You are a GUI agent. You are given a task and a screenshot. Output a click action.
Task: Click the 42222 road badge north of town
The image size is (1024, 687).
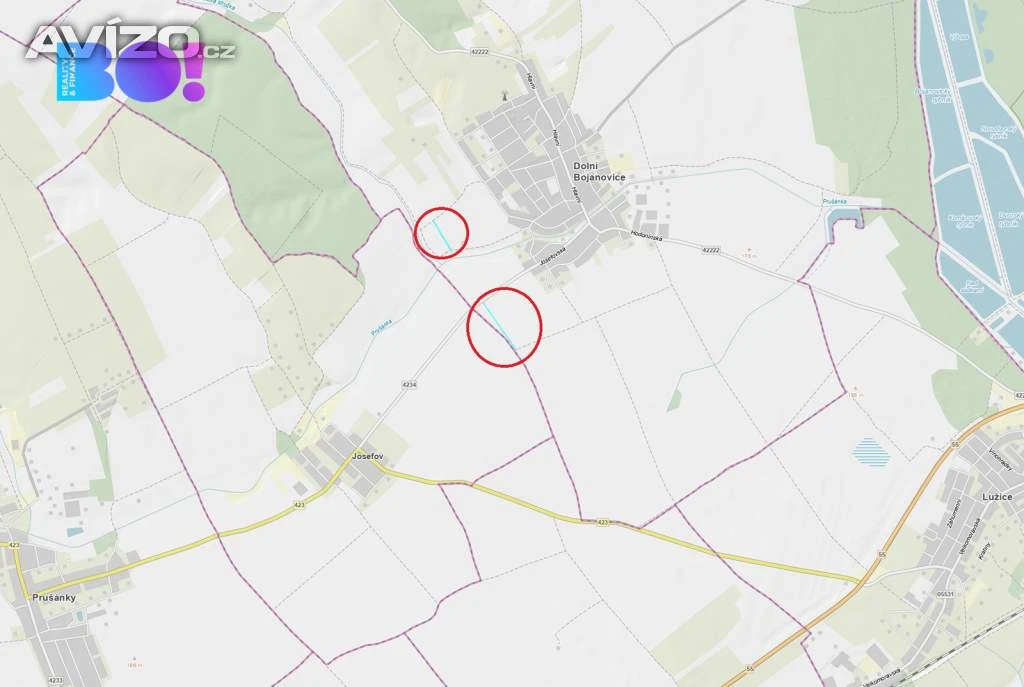click(479, 52)
